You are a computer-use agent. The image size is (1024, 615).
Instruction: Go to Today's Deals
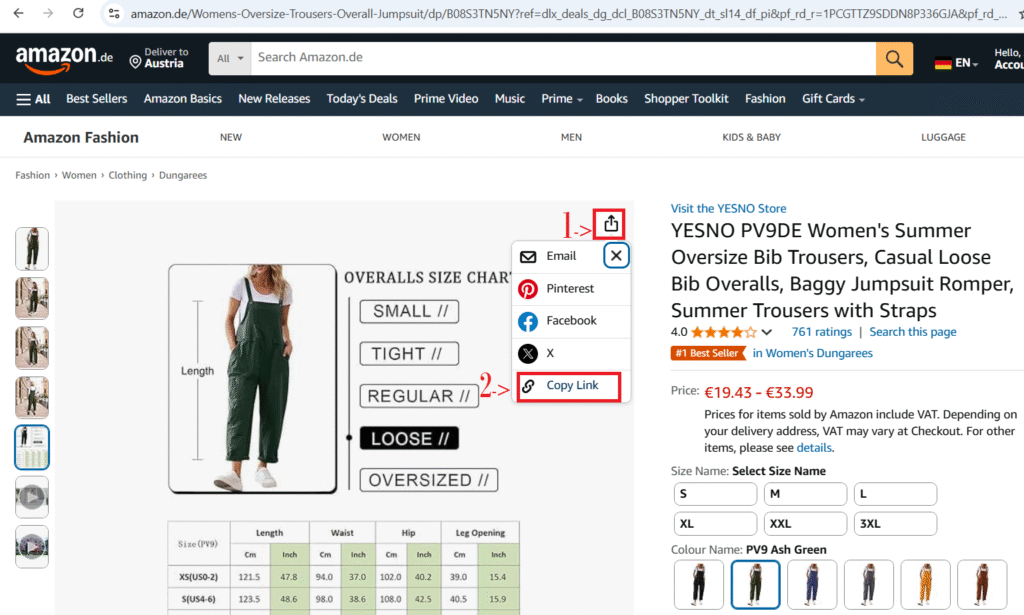(x=362, y=99)
